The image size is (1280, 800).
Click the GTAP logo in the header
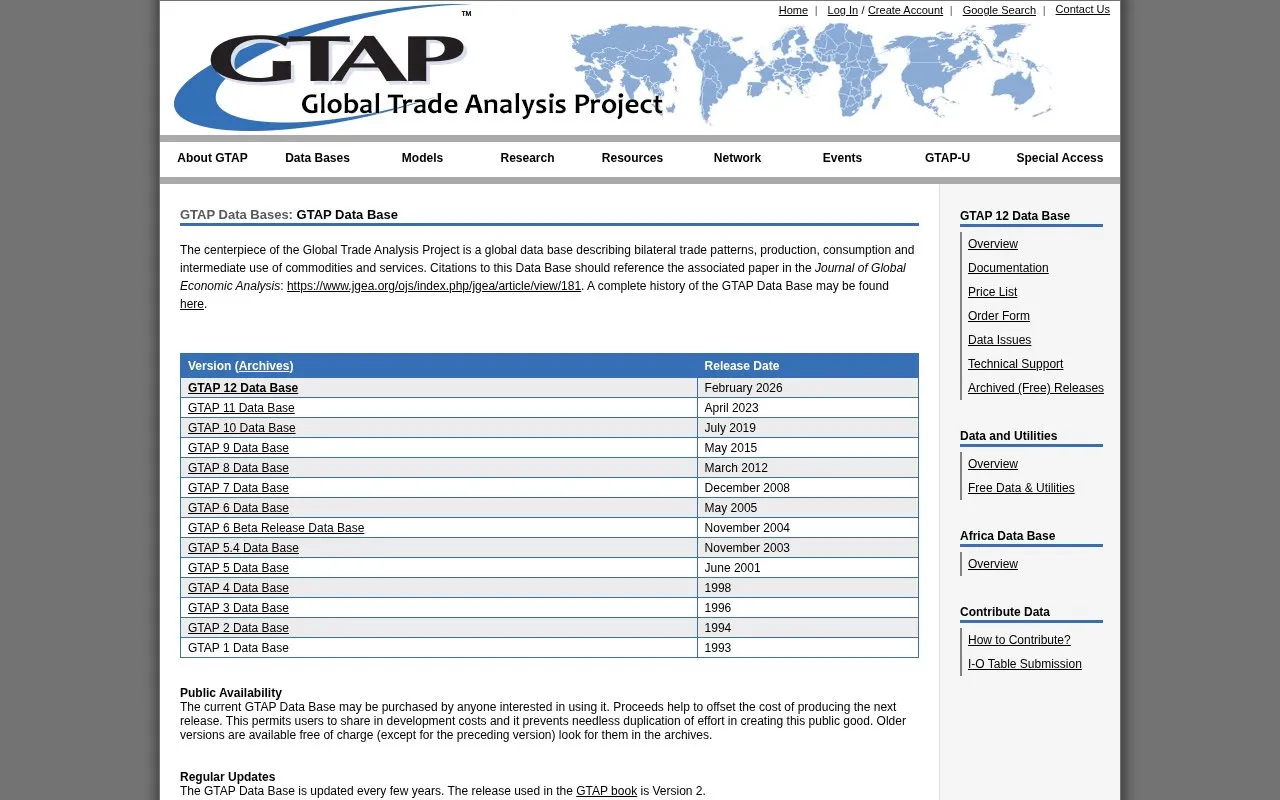tap(420, 68)
